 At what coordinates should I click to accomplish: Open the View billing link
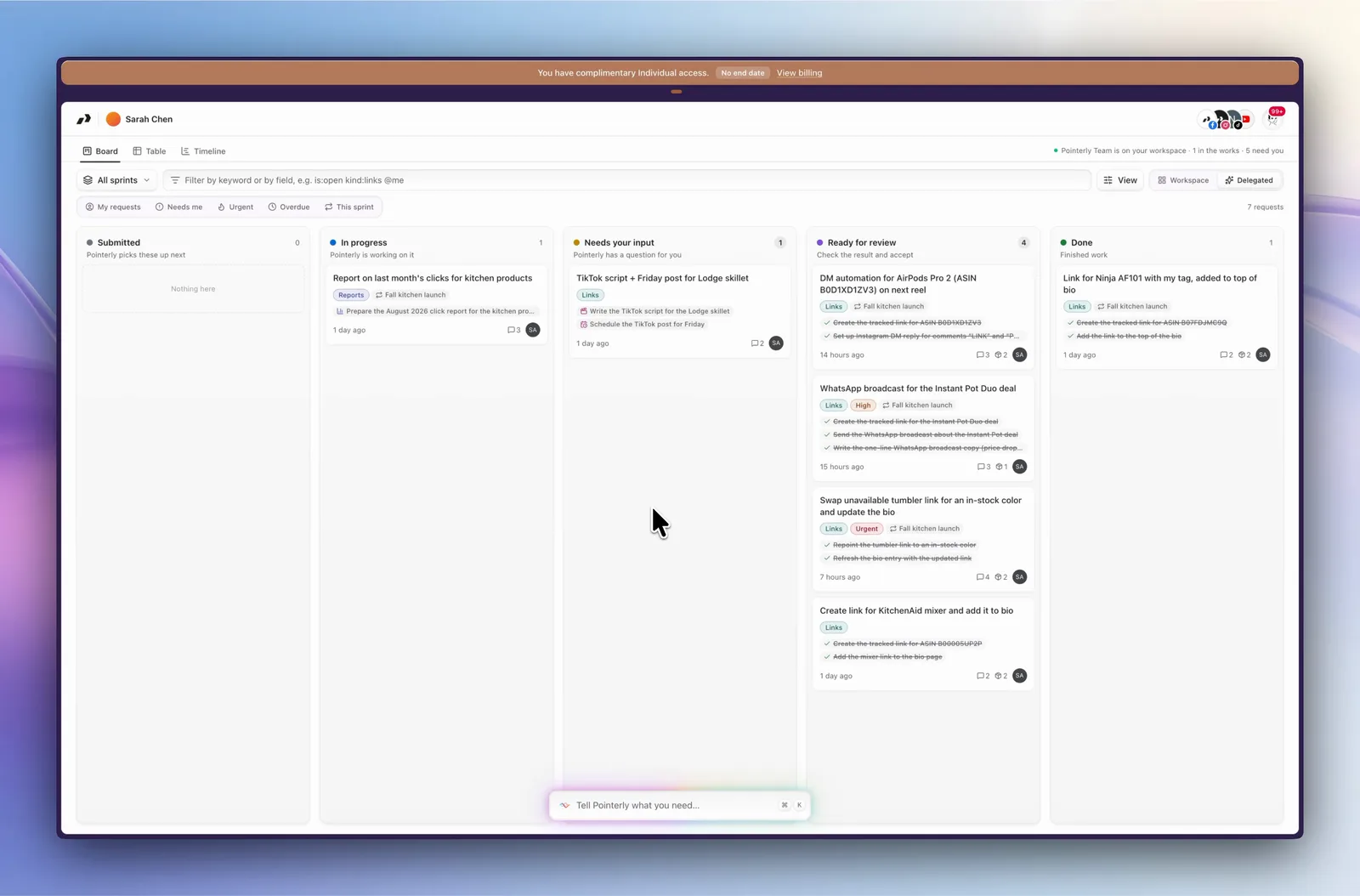tap(799, 73)
